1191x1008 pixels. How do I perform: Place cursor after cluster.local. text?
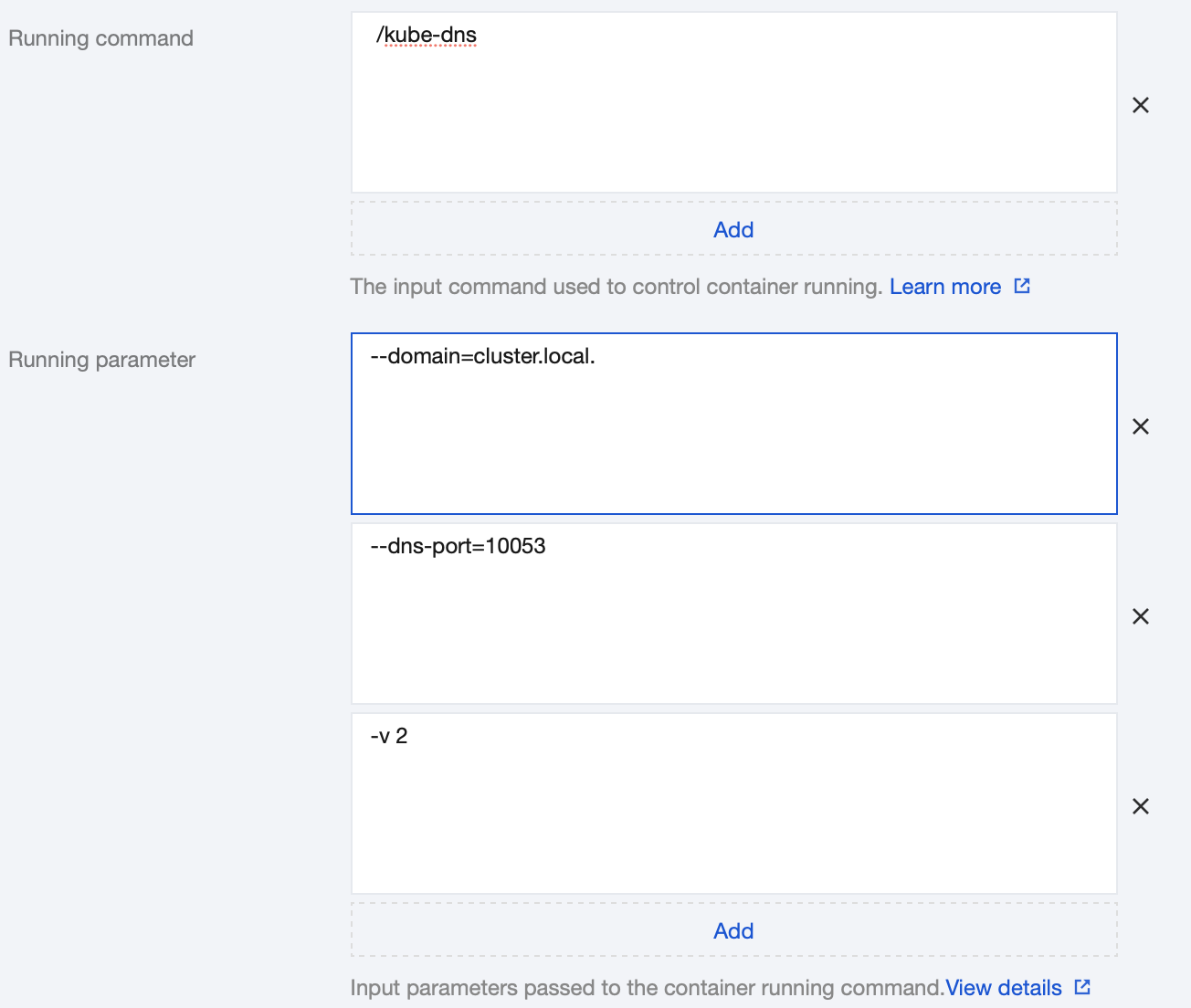pos(596,356)
